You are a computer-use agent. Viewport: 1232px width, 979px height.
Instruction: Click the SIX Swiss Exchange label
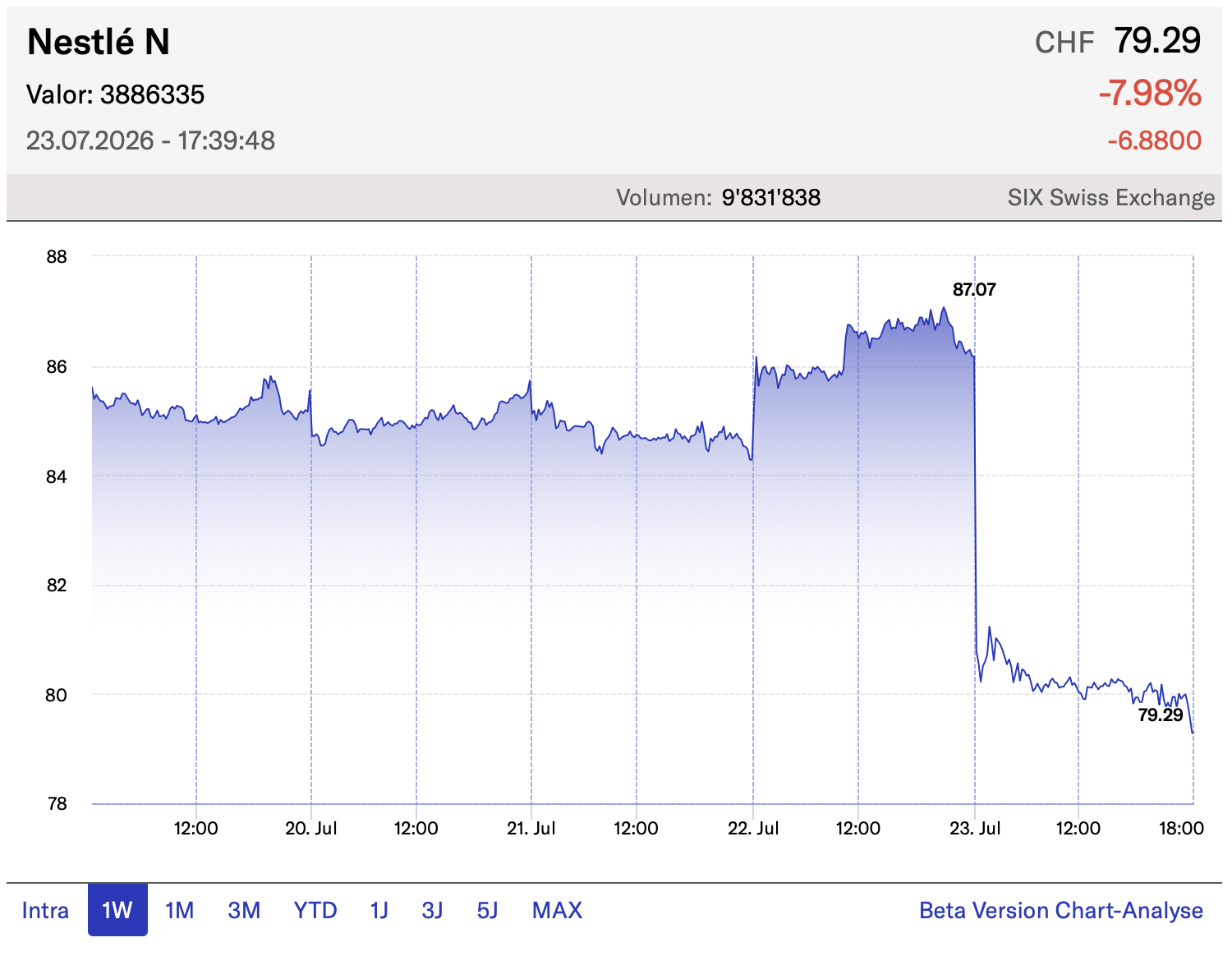coord(1111,197)
